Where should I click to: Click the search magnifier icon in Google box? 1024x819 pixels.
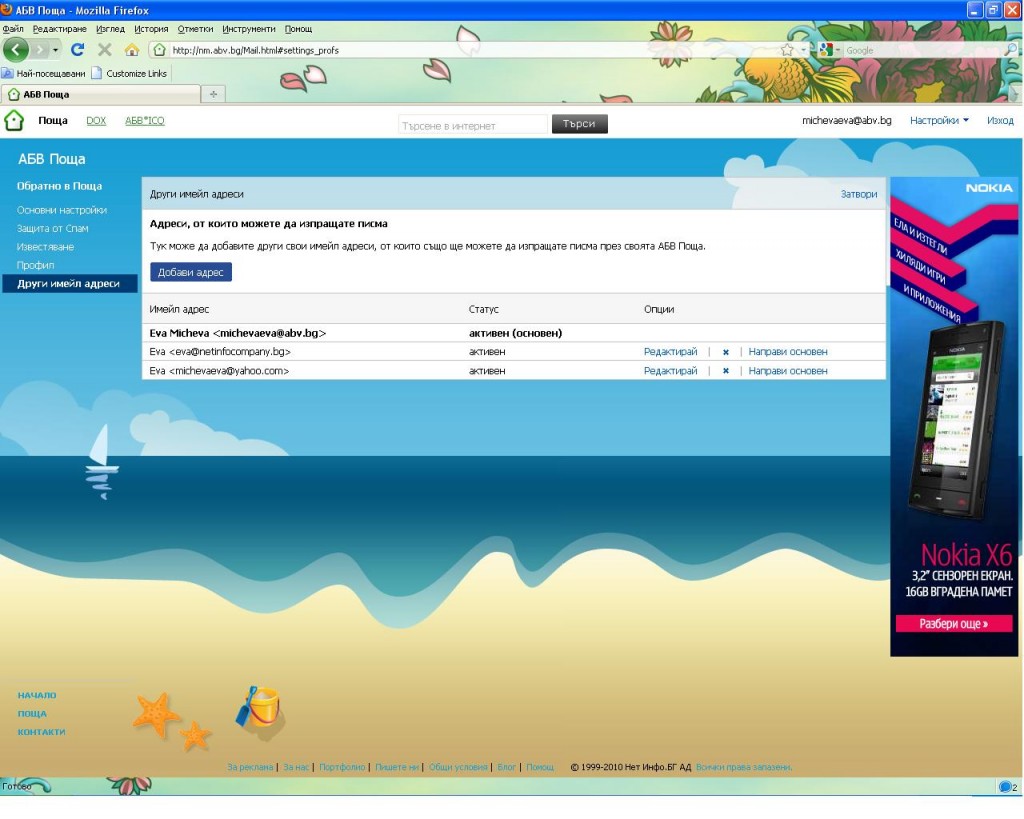[x=1010, y=50]
